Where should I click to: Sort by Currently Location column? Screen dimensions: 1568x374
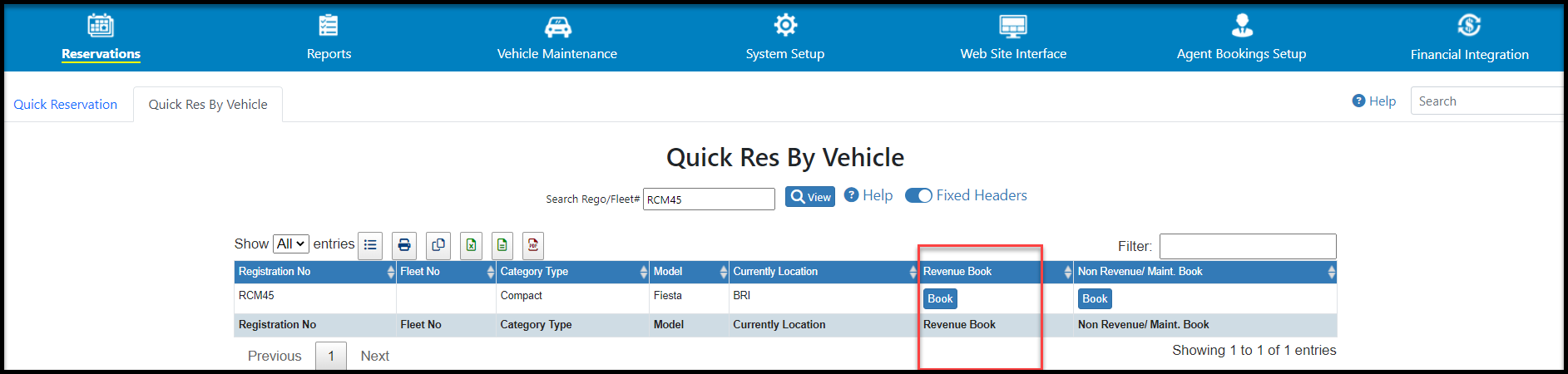point(824,272)
